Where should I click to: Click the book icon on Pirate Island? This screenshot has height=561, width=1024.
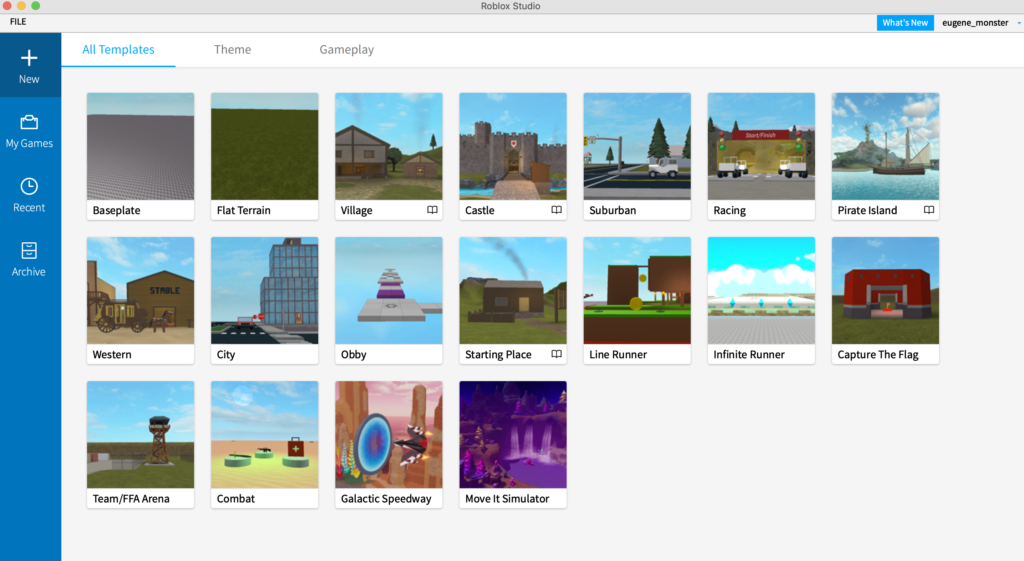tap(929, 210)
